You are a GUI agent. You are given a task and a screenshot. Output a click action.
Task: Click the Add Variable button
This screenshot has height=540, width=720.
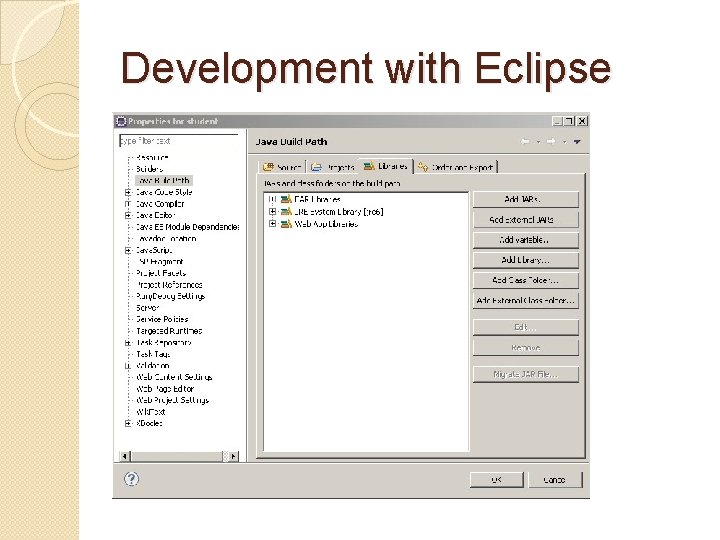526,240
